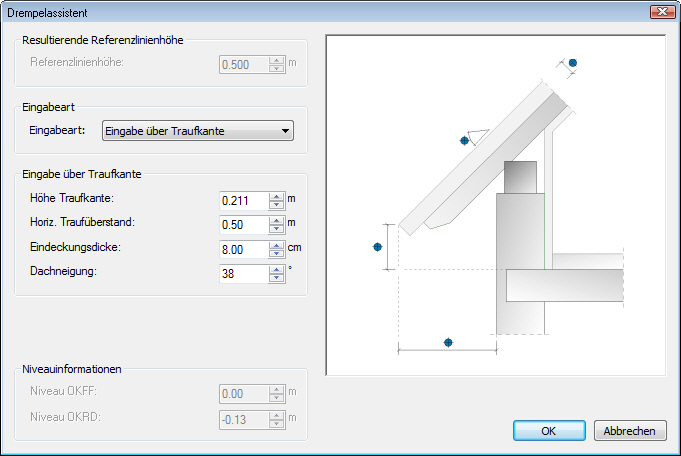Click the blue covering thickness marker
The width and height of the screenshot is (681, 456).
[x=573, y=63]
